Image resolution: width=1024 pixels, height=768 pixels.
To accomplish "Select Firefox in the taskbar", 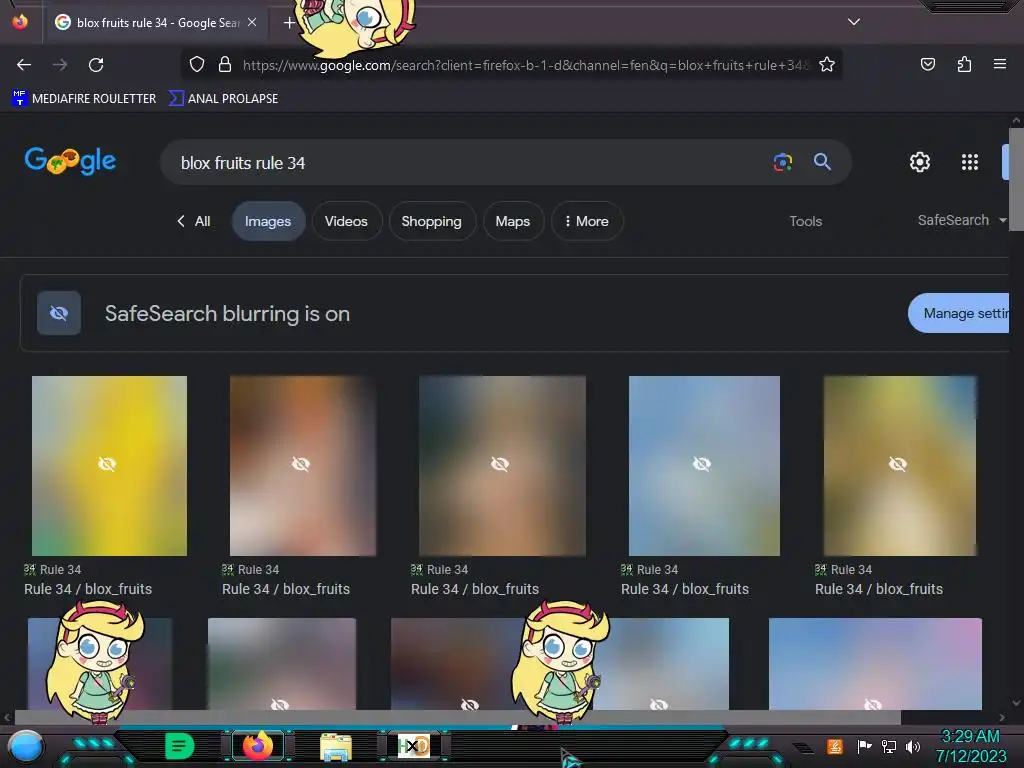I will click(257, 746).
